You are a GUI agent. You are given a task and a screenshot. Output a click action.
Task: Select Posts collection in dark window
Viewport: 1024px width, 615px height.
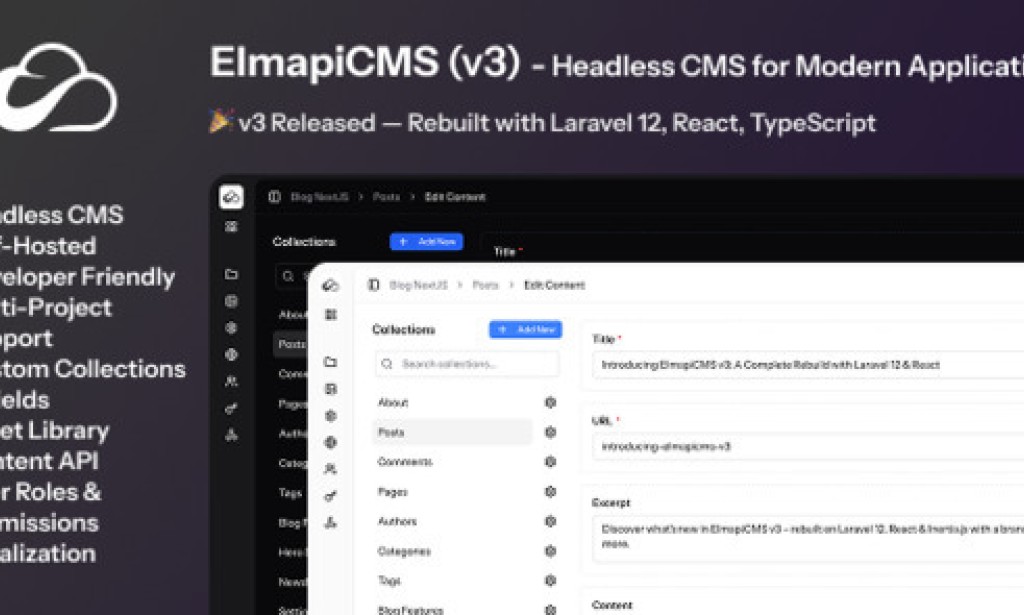(x=291, y=344)
